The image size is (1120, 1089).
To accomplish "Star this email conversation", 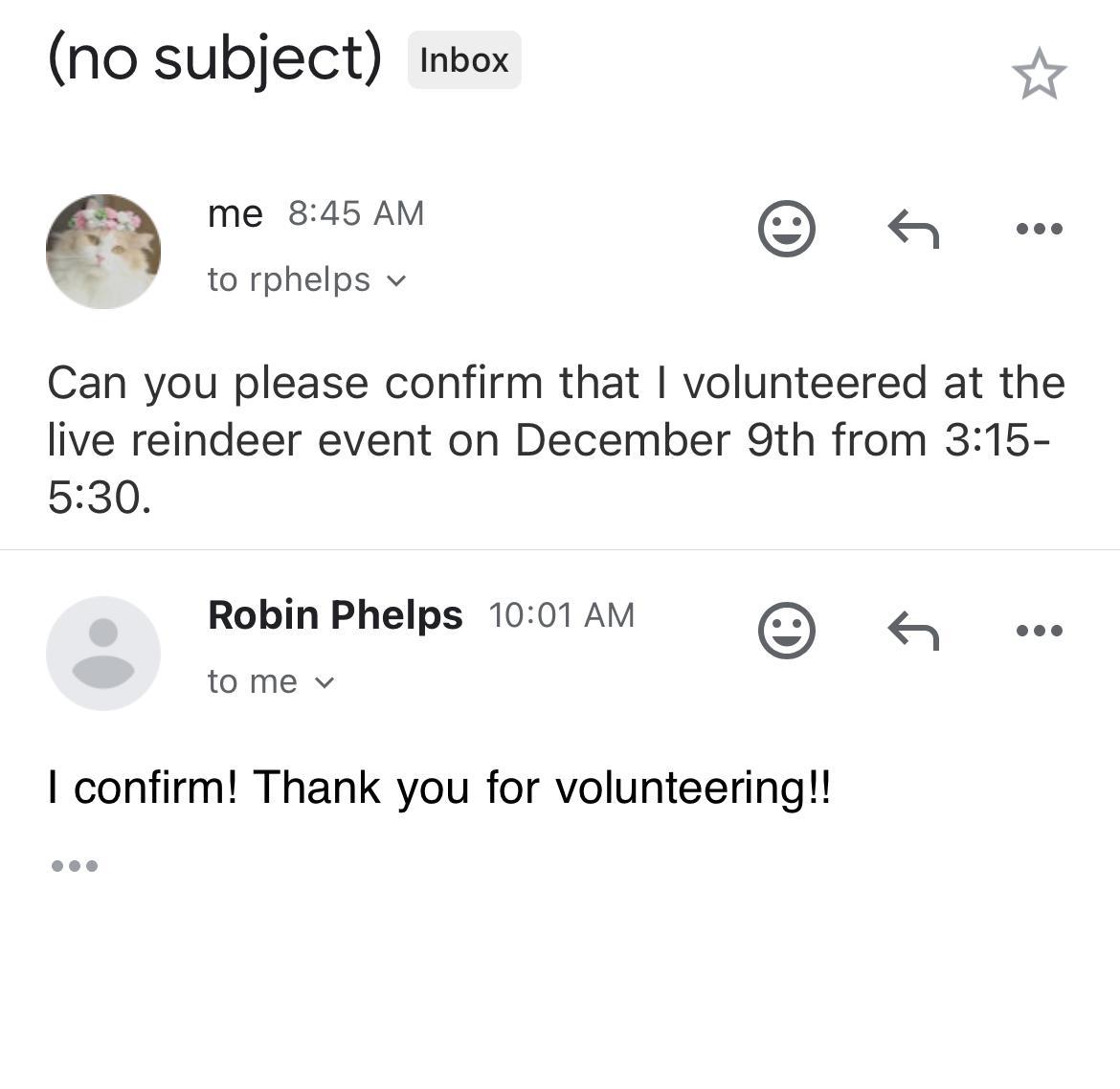I will pos(1039,76).
